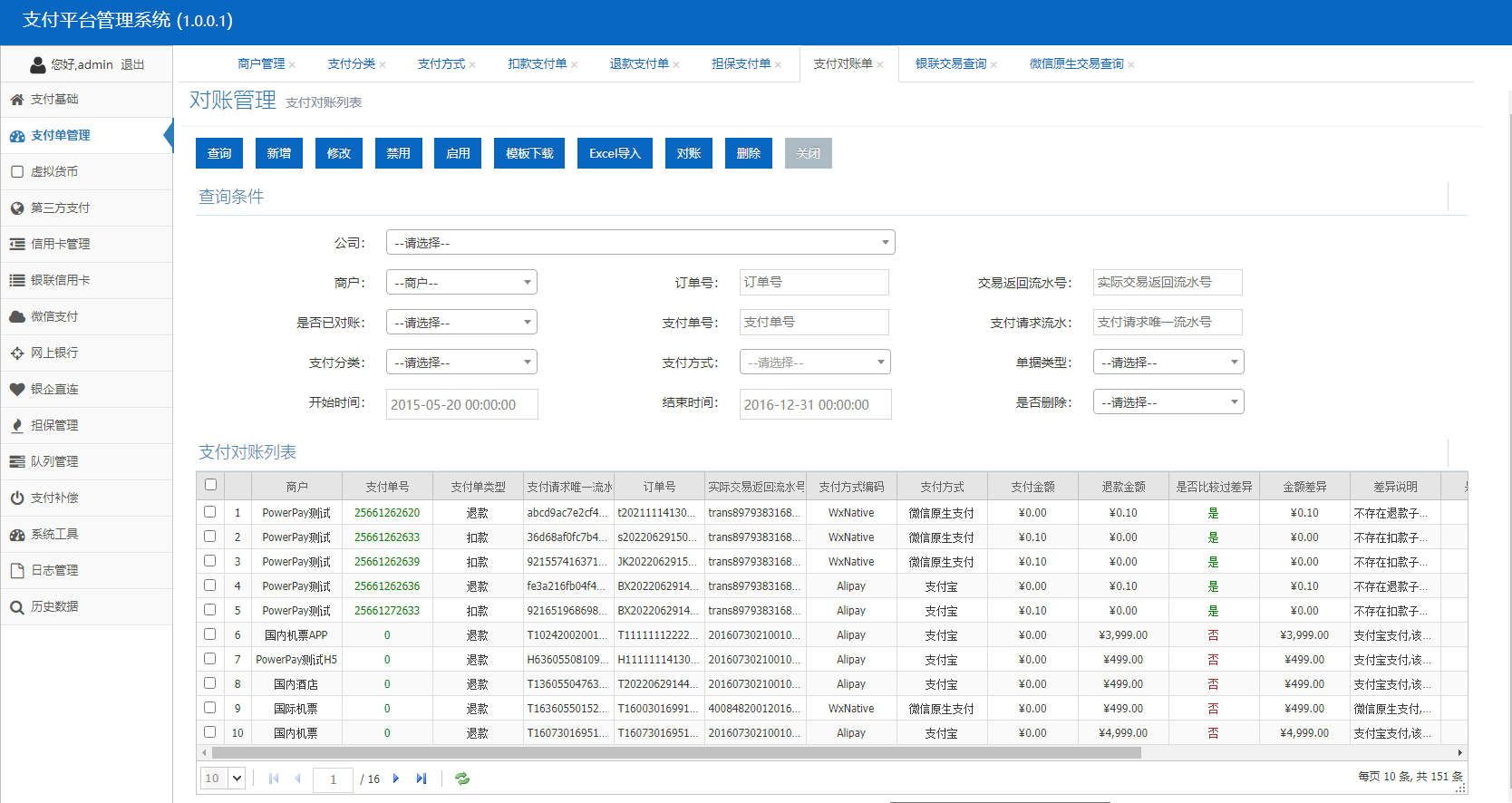Image resolution: width=1512 pixels, height=803 pixels.
Task: Go to previous page of the table
Action: click(297, 779)
